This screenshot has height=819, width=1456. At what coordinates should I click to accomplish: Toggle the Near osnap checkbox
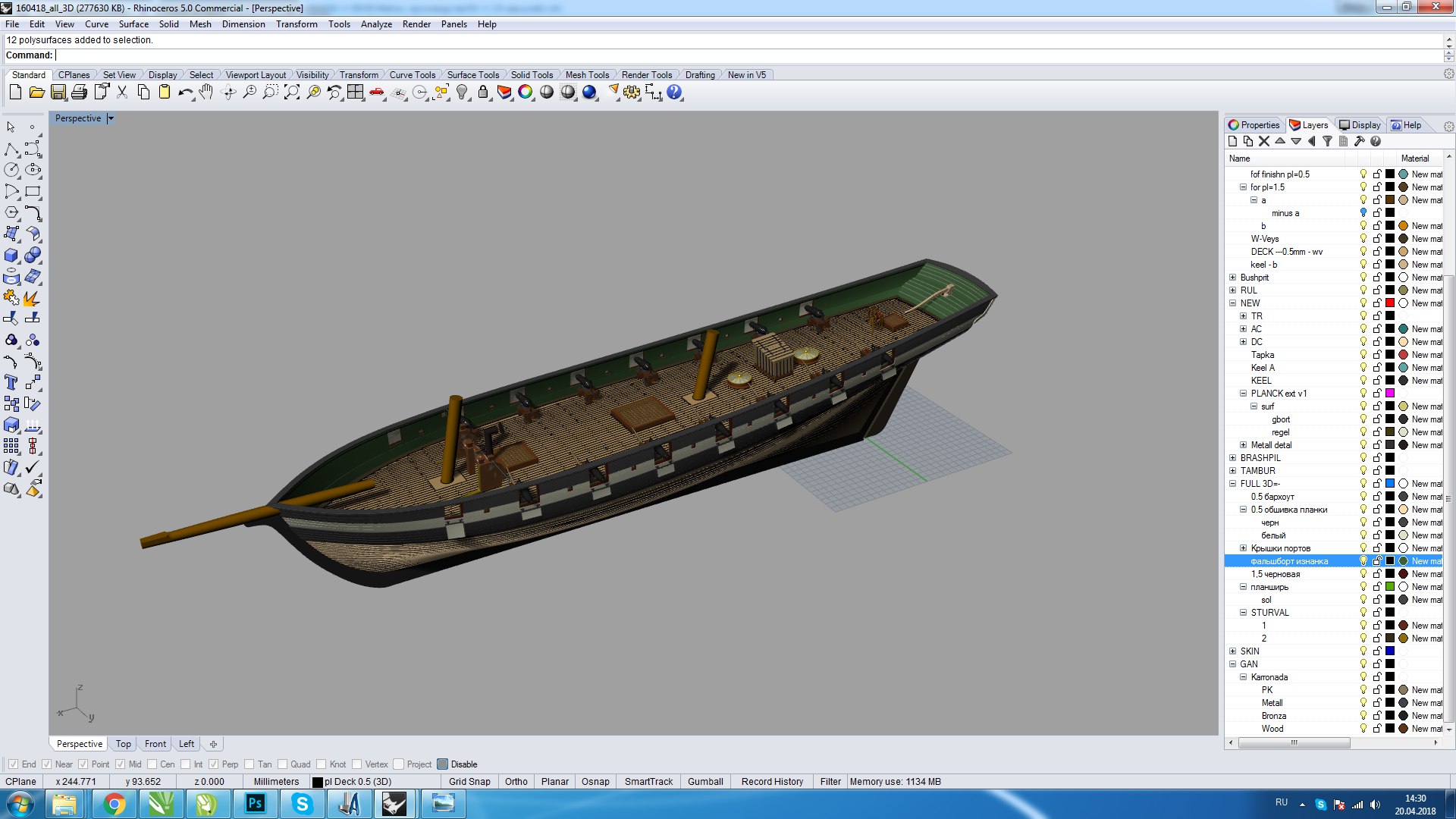(47, 764)
